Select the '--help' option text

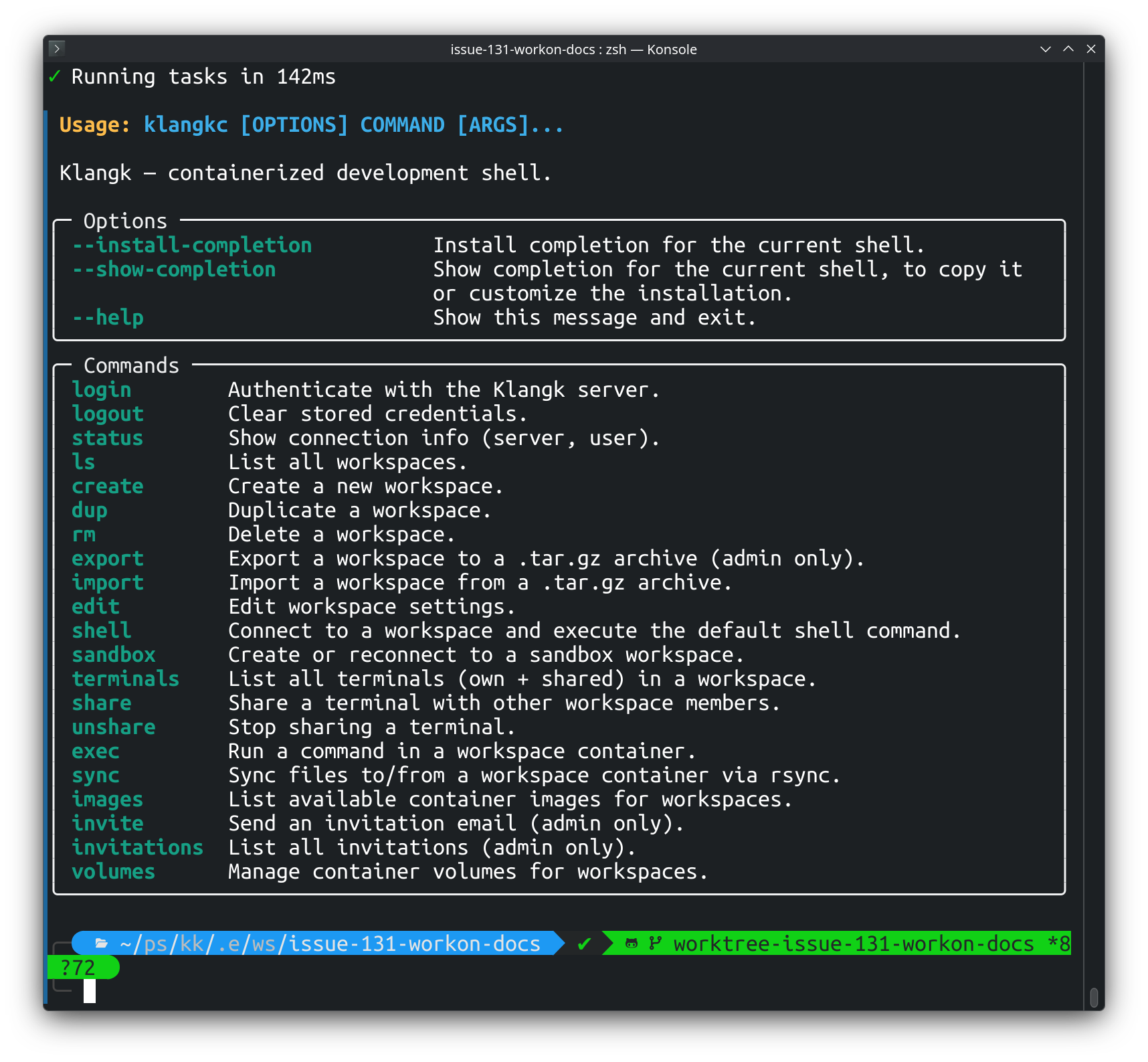point(108,317)
